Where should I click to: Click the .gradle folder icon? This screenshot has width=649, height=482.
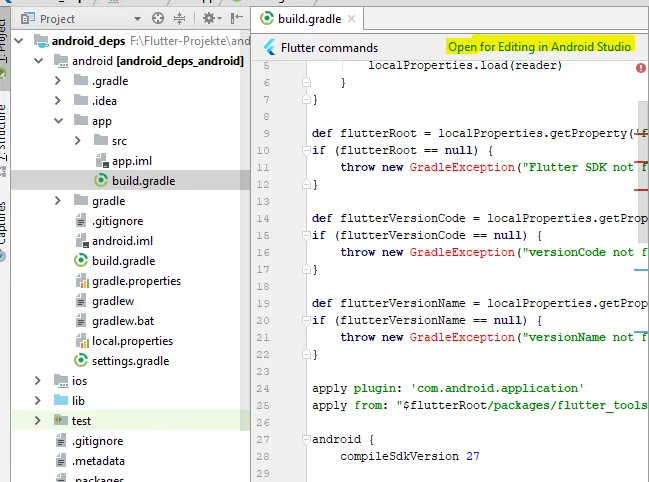81,80
